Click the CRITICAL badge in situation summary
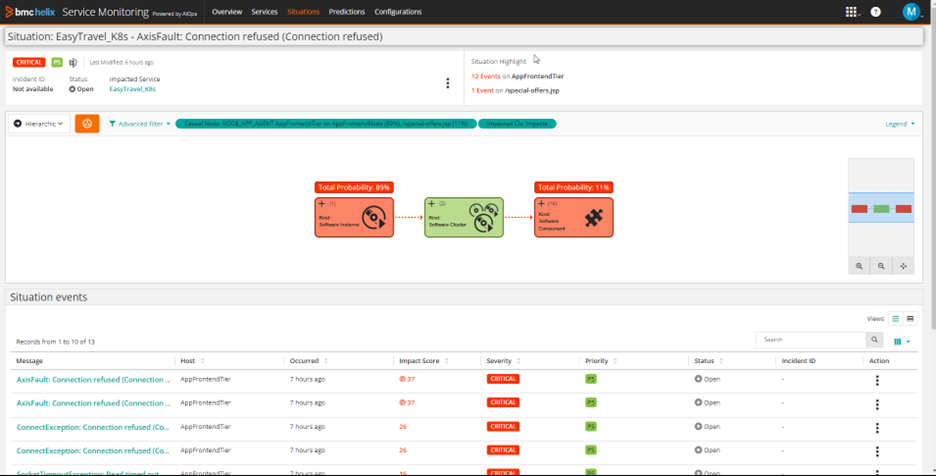 click(x=29, y=62)
